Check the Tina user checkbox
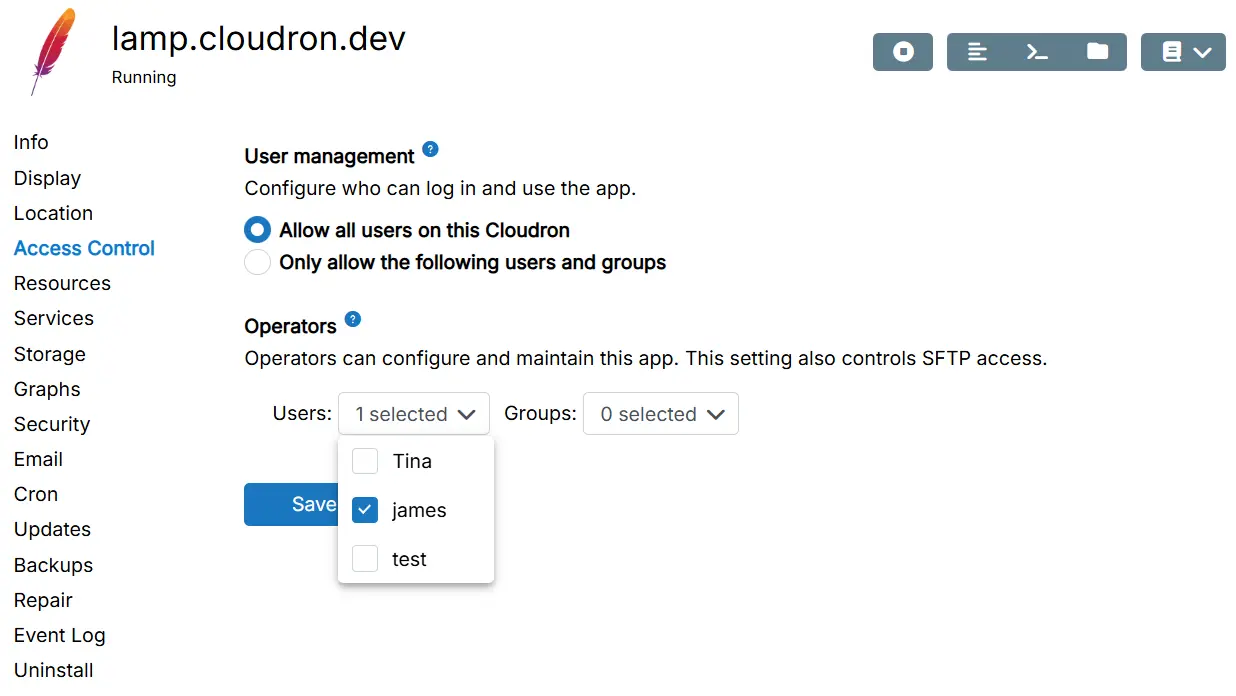Viewport: 1236px width, 696px height. point(366,461)
